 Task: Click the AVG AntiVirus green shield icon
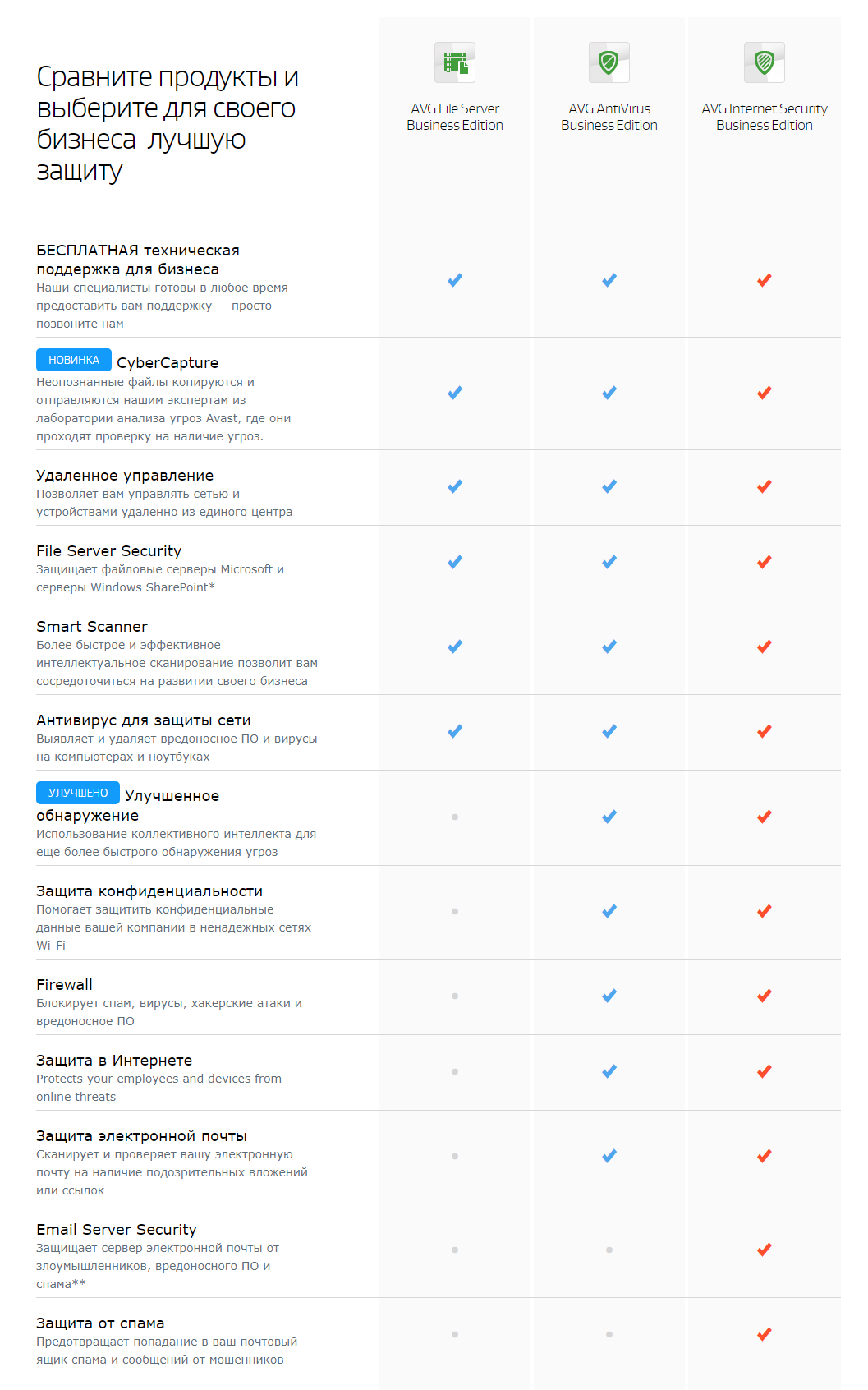click(609, 62)
